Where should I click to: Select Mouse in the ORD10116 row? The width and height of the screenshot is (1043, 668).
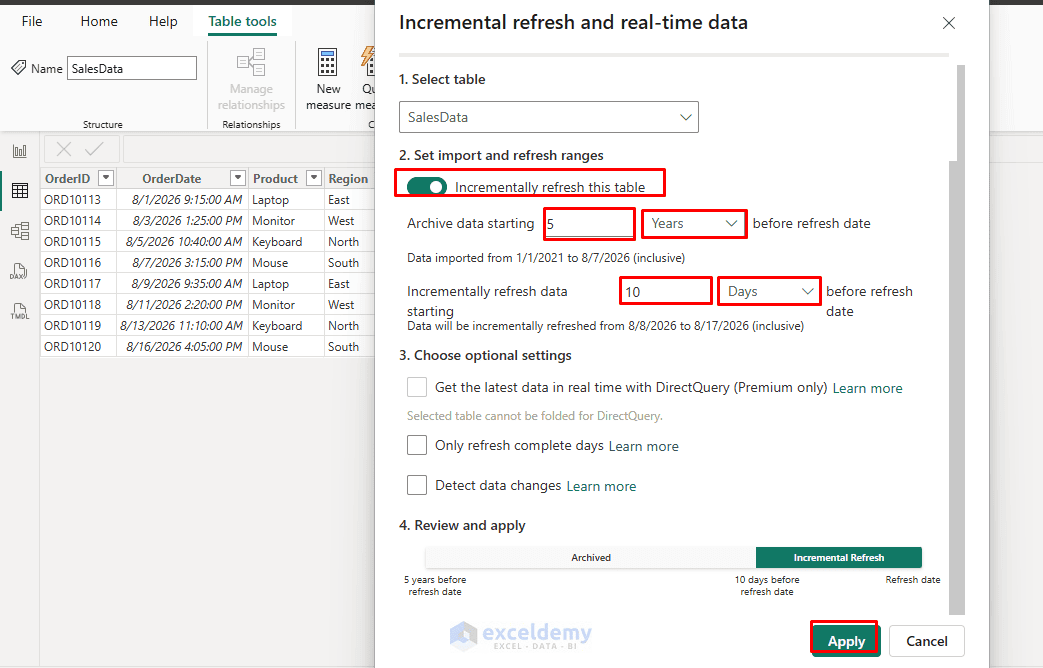coord(286,262)
